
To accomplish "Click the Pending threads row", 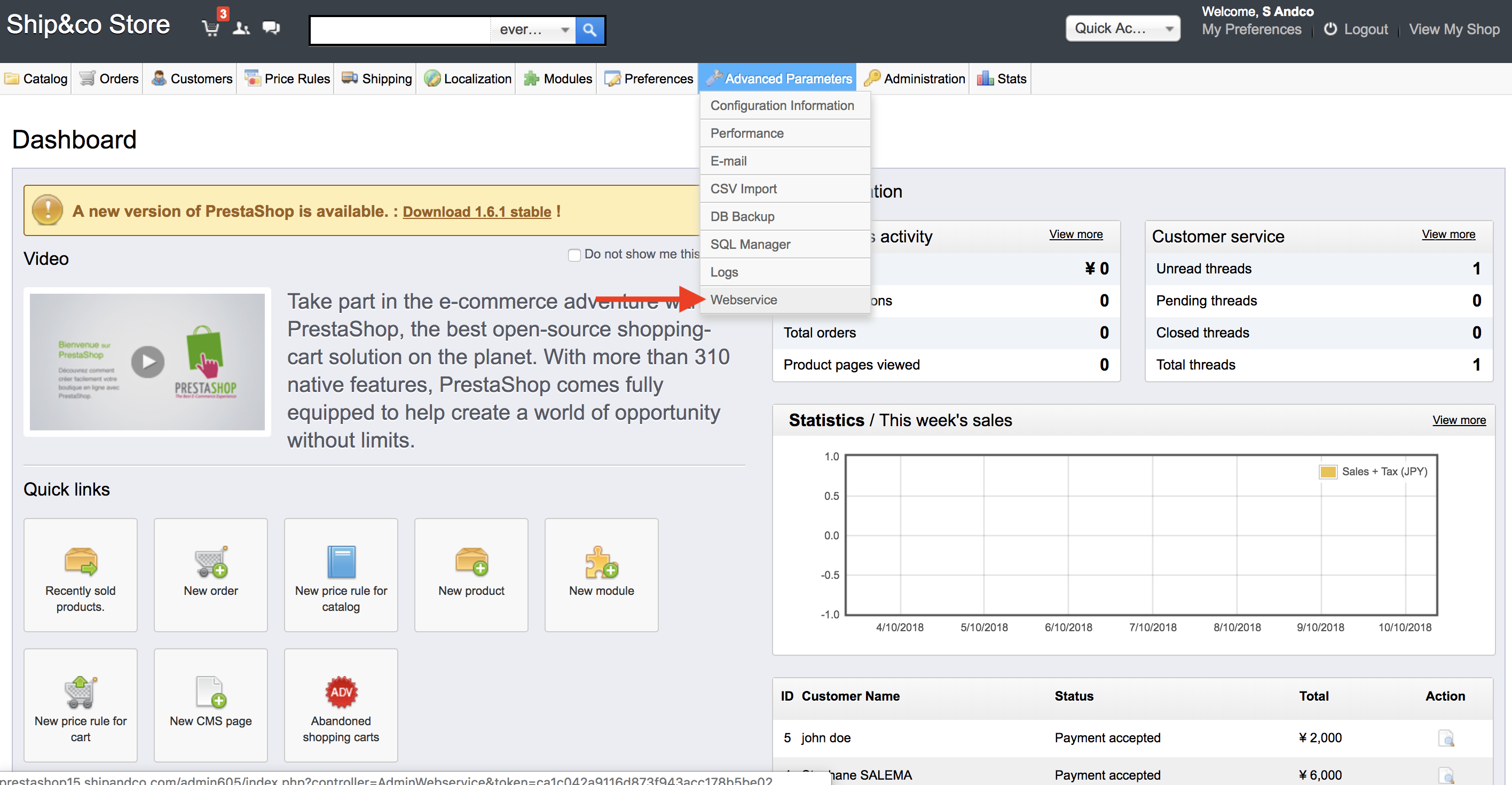I will pyautogui.click(x=1318, y=301).
